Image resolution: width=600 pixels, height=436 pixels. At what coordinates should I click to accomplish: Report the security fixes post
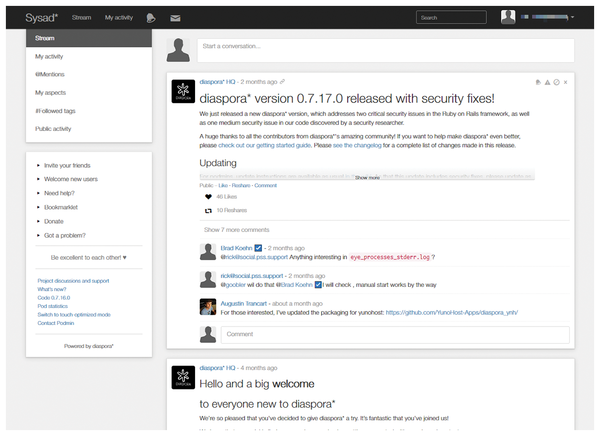tap(548, 82)
